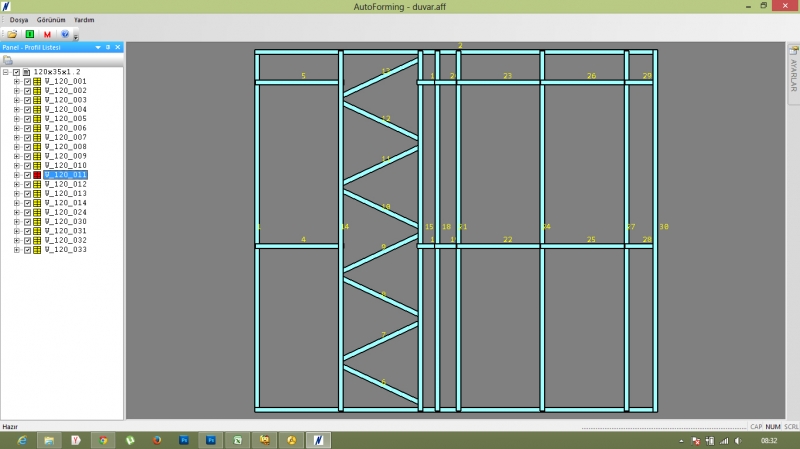800x449 pixels.
Task: Click the panel list export icon
Action: coord(8,60)
